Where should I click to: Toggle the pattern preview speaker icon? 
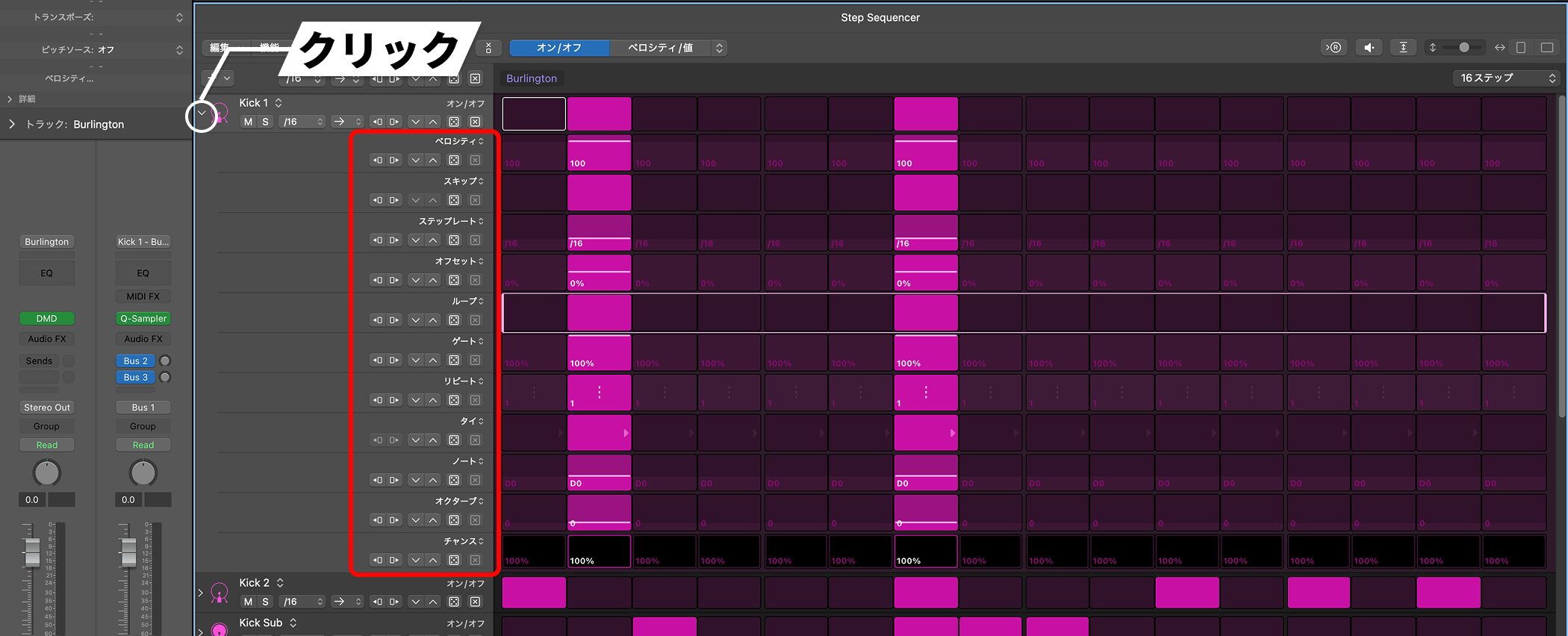[x=1369, y=48]
